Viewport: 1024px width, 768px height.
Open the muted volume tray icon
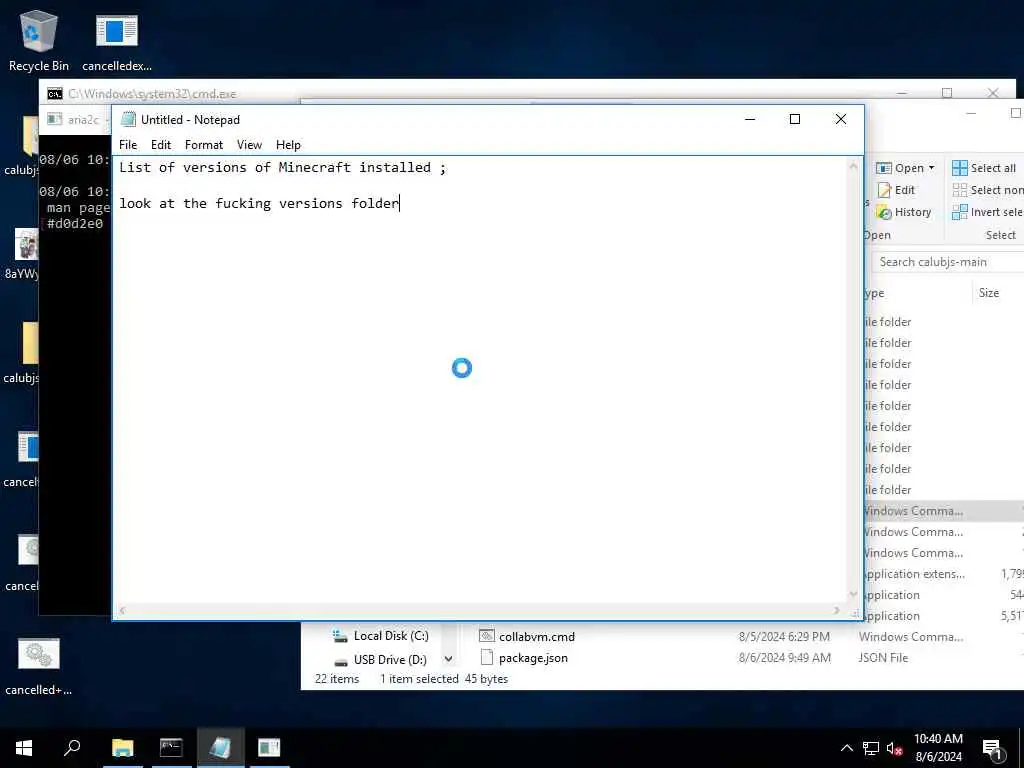[895, 748]
